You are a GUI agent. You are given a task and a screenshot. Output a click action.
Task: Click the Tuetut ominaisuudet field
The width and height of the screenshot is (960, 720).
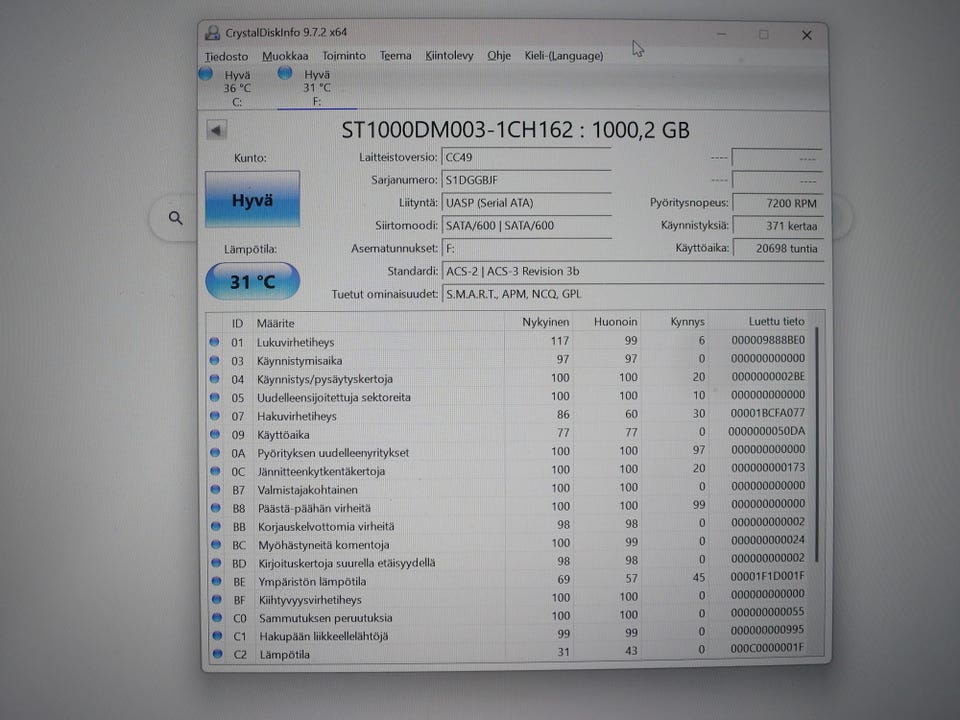632,294
